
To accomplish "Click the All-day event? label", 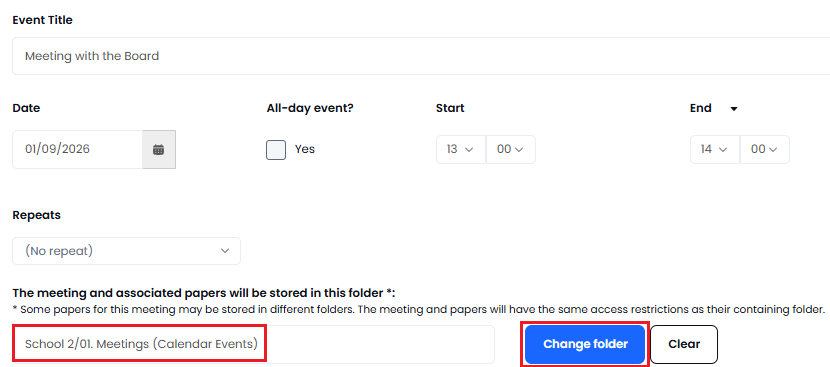I will coord(310,108).
